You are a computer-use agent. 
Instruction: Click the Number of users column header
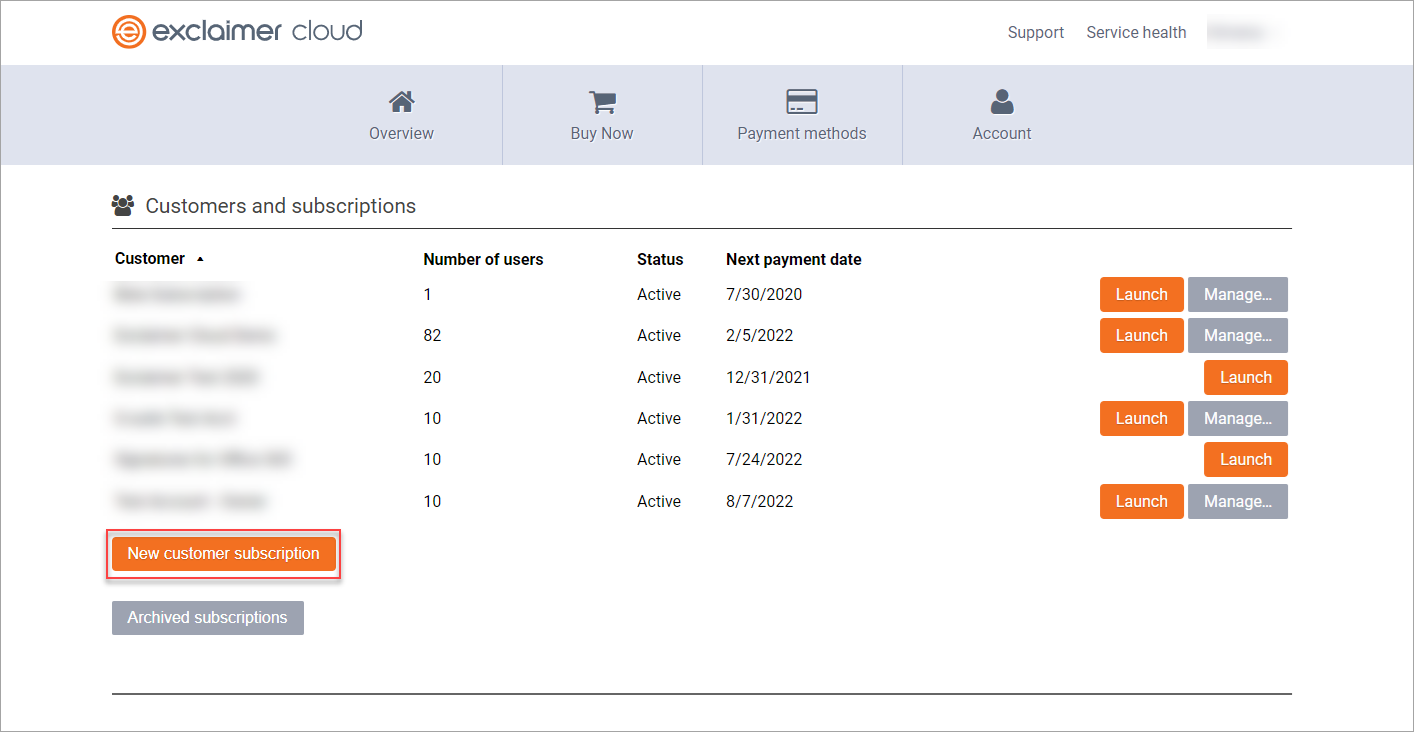click(x=483, y=259)
